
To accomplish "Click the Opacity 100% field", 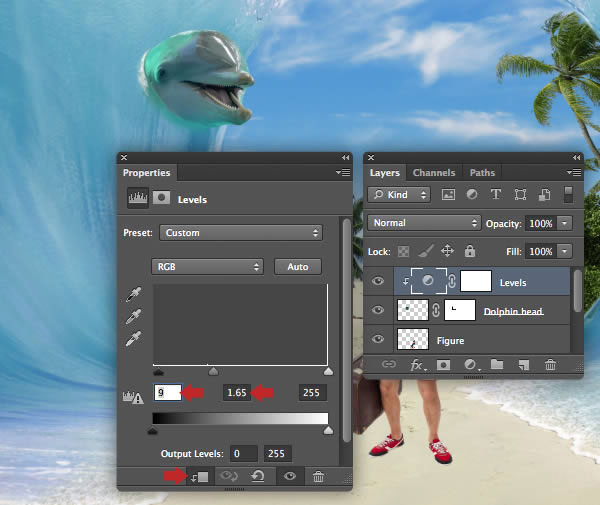I will click(x=541, y=223).
